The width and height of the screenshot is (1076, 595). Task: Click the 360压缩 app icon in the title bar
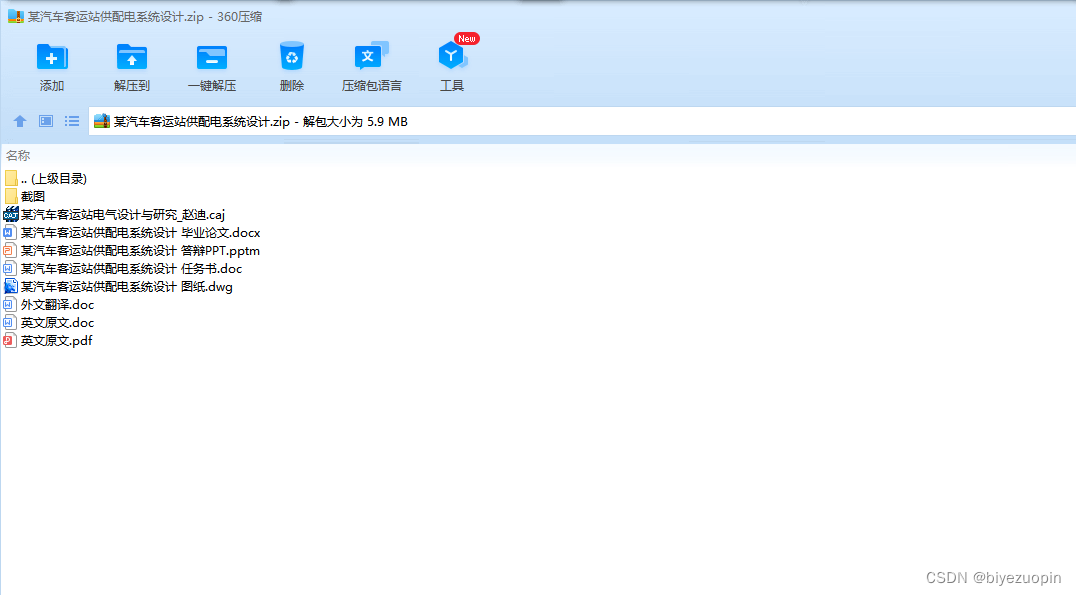[16, 16]
